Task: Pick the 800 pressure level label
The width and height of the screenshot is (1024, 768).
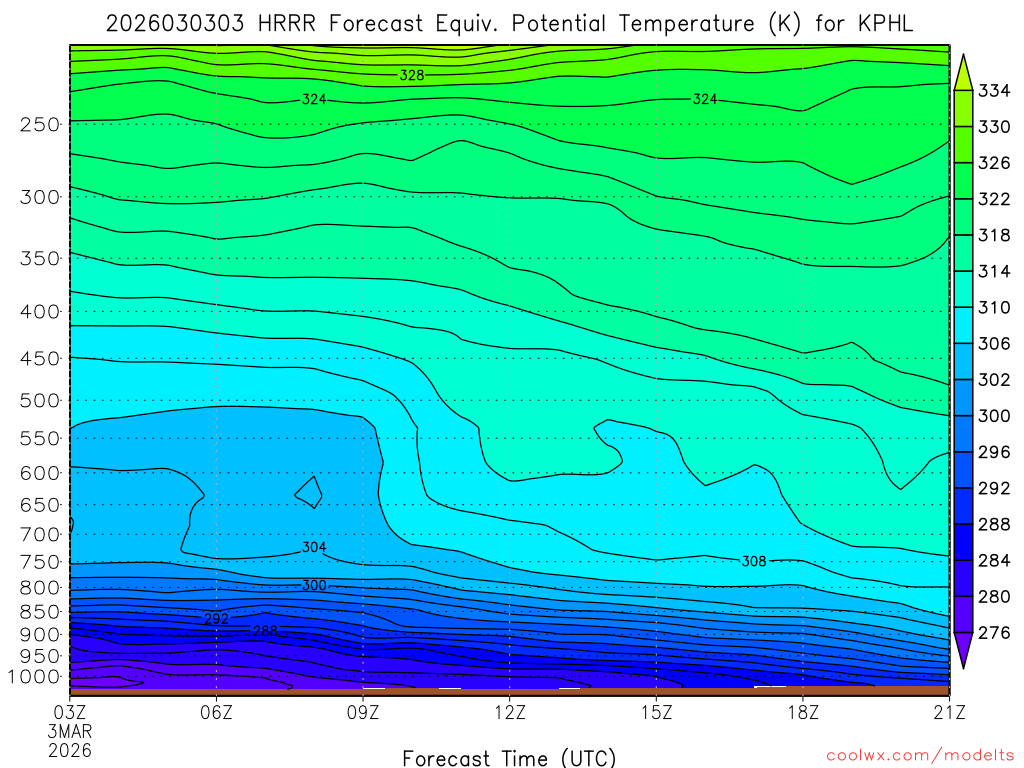Action: click(40, 588)
